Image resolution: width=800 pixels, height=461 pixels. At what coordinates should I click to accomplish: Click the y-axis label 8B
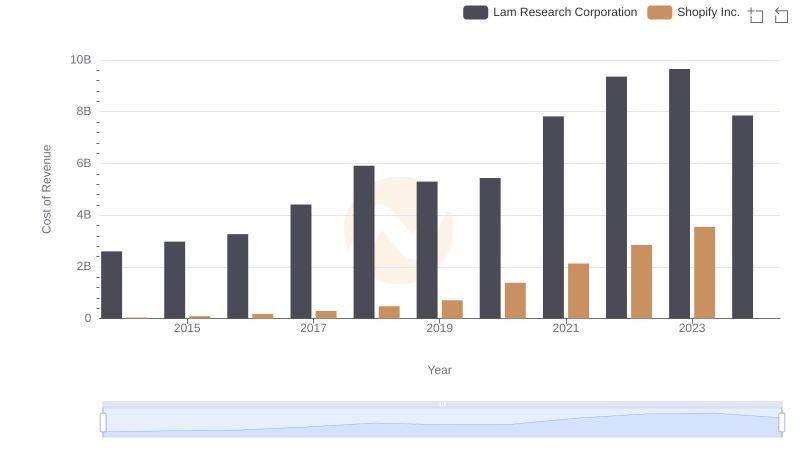click(84, 111)
